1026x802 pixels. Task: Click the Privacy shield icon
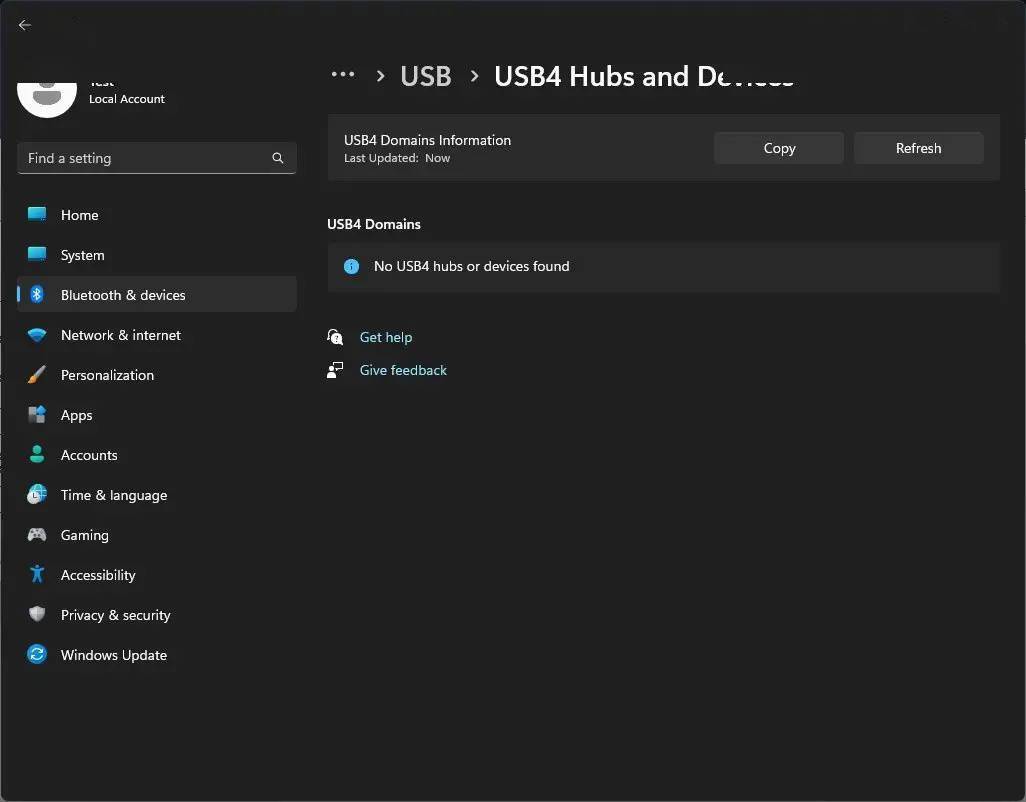[x=37, y=614]
